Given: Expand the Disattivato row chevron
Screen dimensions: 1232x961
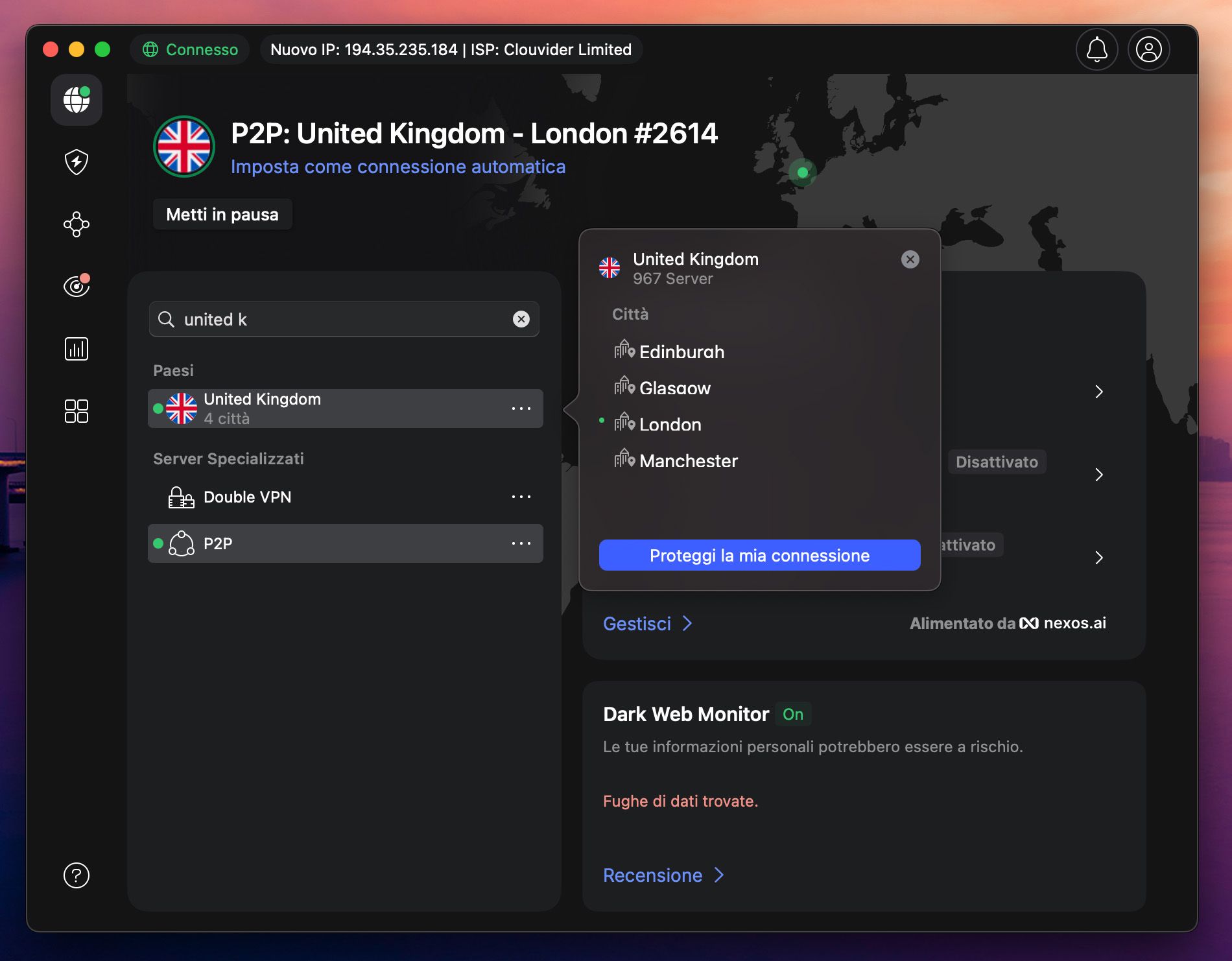Looking at the screenshot, I should click(x=1099, y=475).
